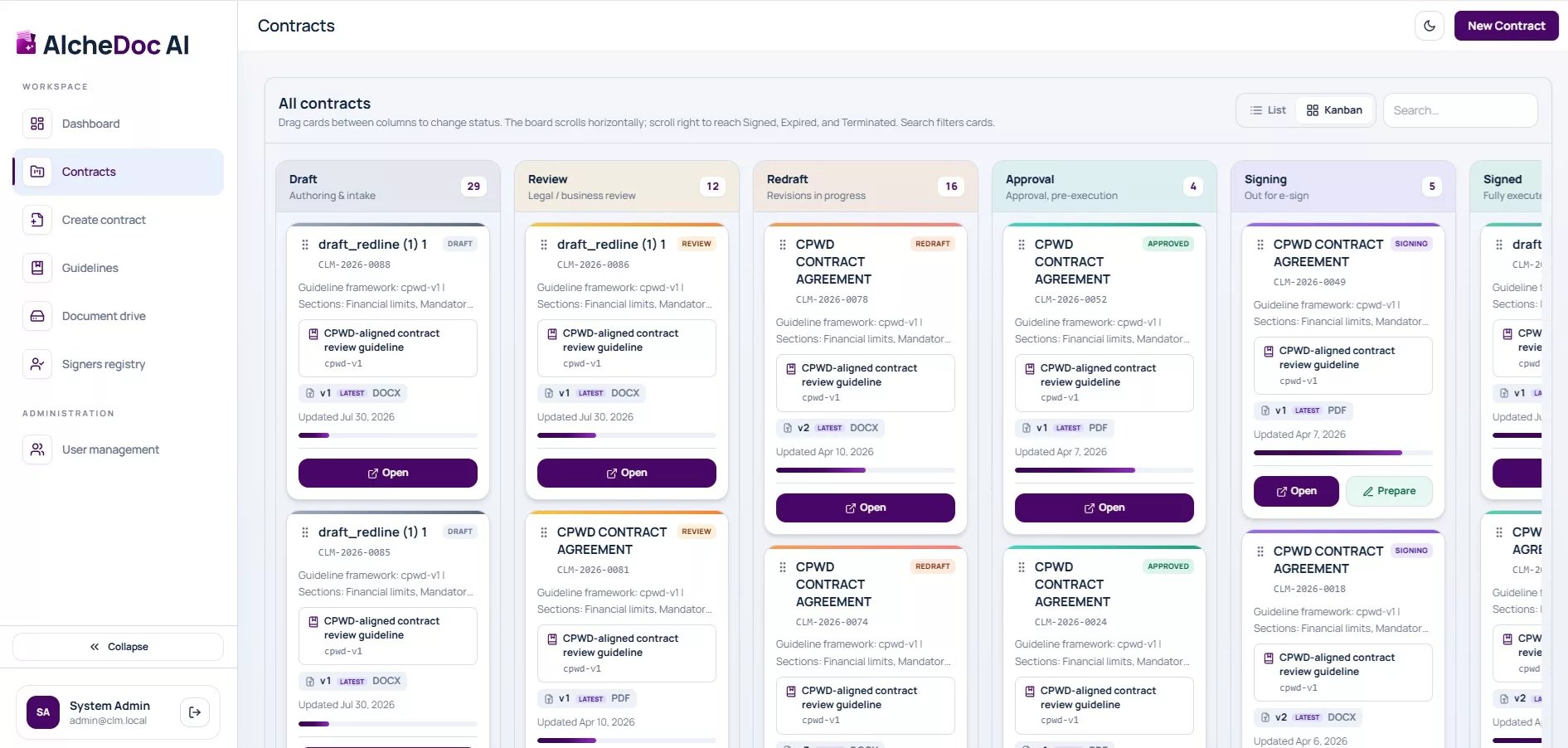Click the Guidelines sidebar icon
This screenshot has height=748, width=1568.
pyautogui.click(x=37, y=268)
